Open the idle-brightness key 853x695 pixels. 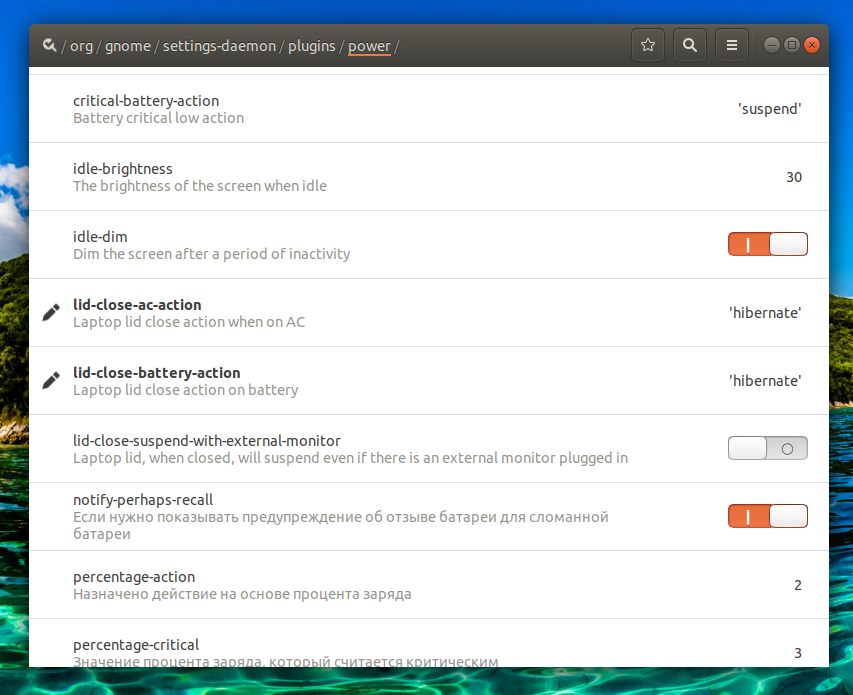[x=429, y=177]
